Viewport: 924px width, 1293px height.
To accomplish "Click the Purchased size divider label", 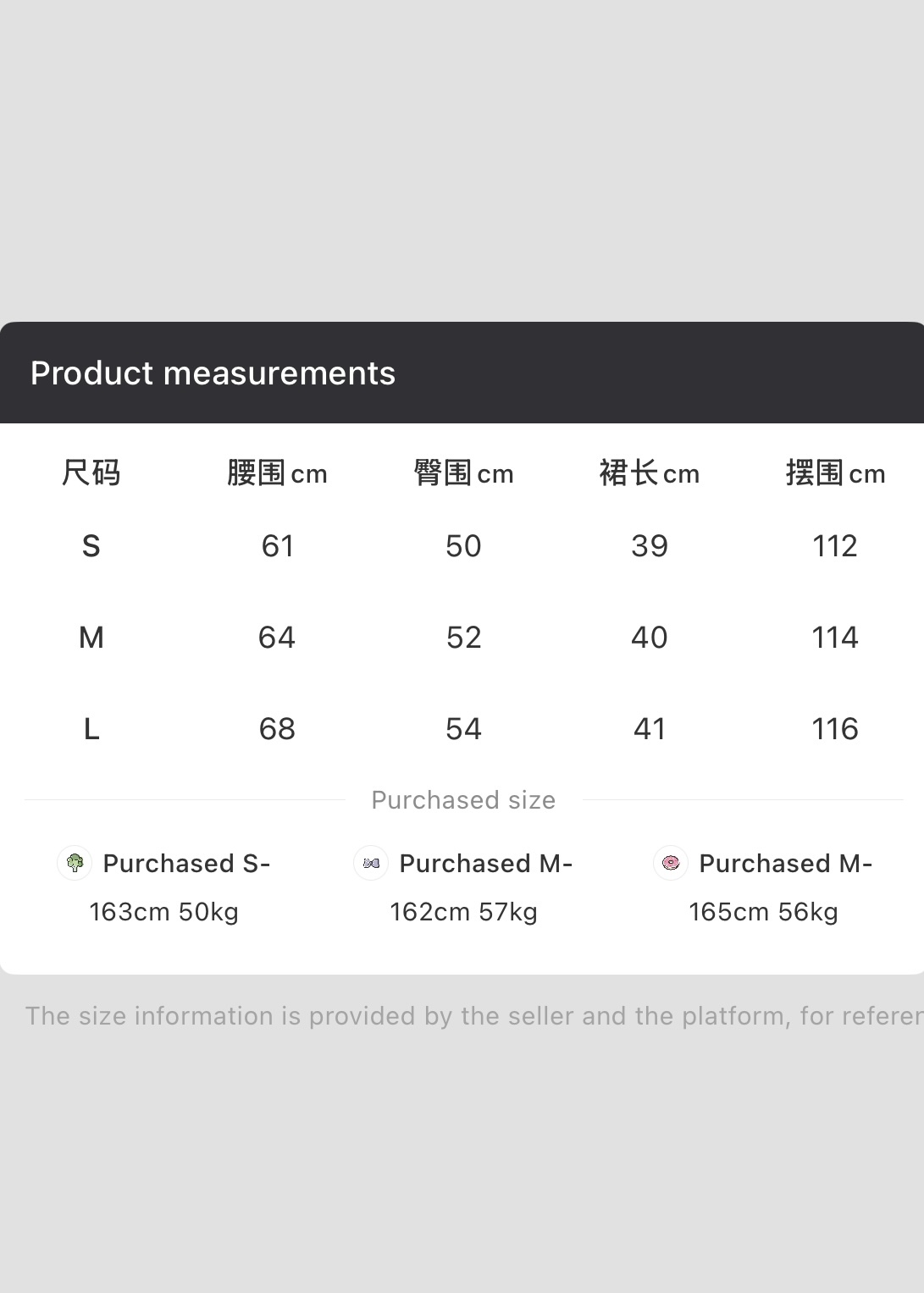I will click(x=463, y=800).
